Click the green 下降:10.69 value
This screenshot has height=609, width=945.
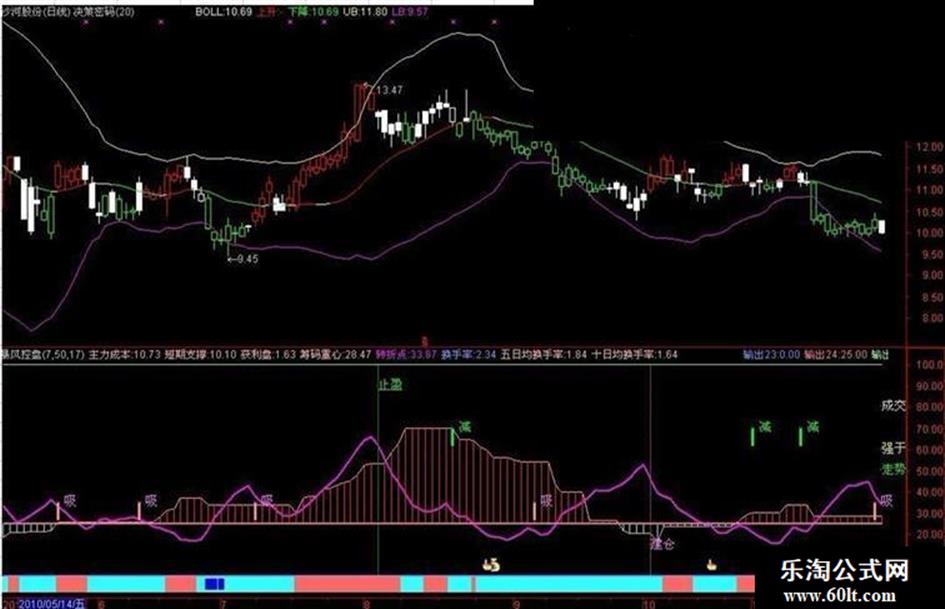313,11
